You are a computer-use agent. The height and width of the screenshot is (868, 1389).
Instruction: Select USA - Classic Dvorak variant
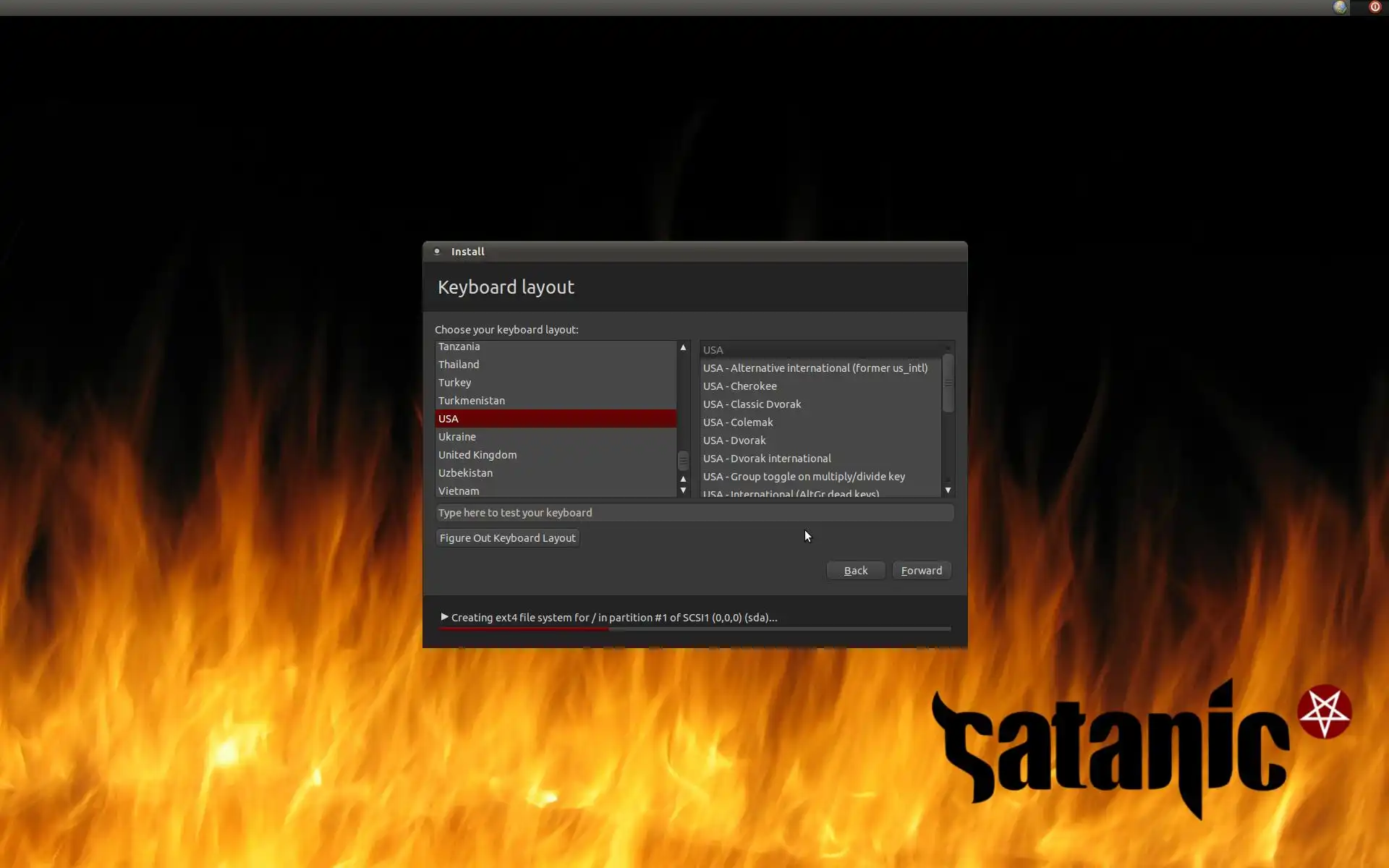click(752, 404)
